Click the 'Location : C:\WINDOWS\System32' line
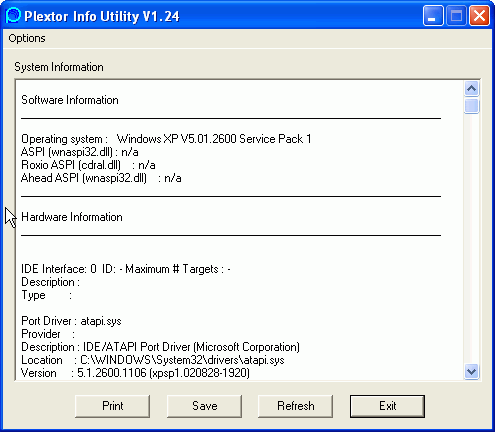The image size is (495, 432). pyautogui.click(x=153, y=360)
